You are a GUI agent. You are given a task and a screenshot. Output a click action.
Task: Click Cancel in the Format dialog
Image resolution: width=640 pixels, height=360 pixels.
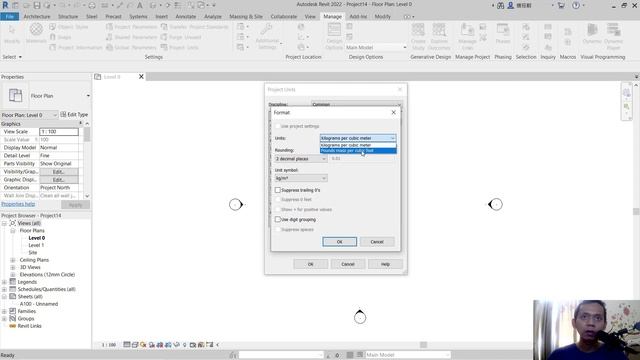pyautogui.click(x=377, y=242)
